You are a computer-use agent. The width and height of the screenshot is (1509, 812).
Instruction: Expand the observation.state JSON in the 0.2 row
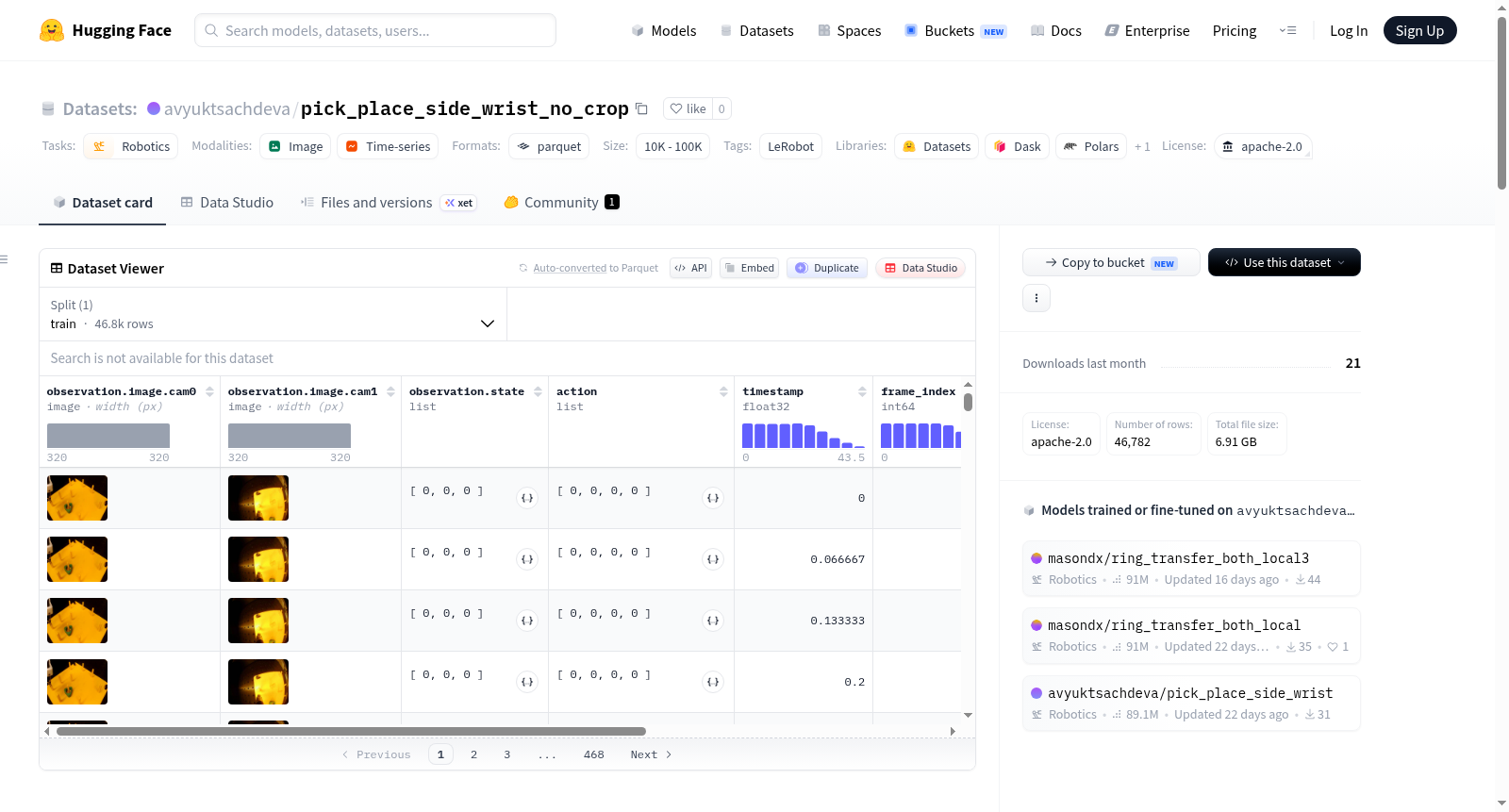pos(527,682)
